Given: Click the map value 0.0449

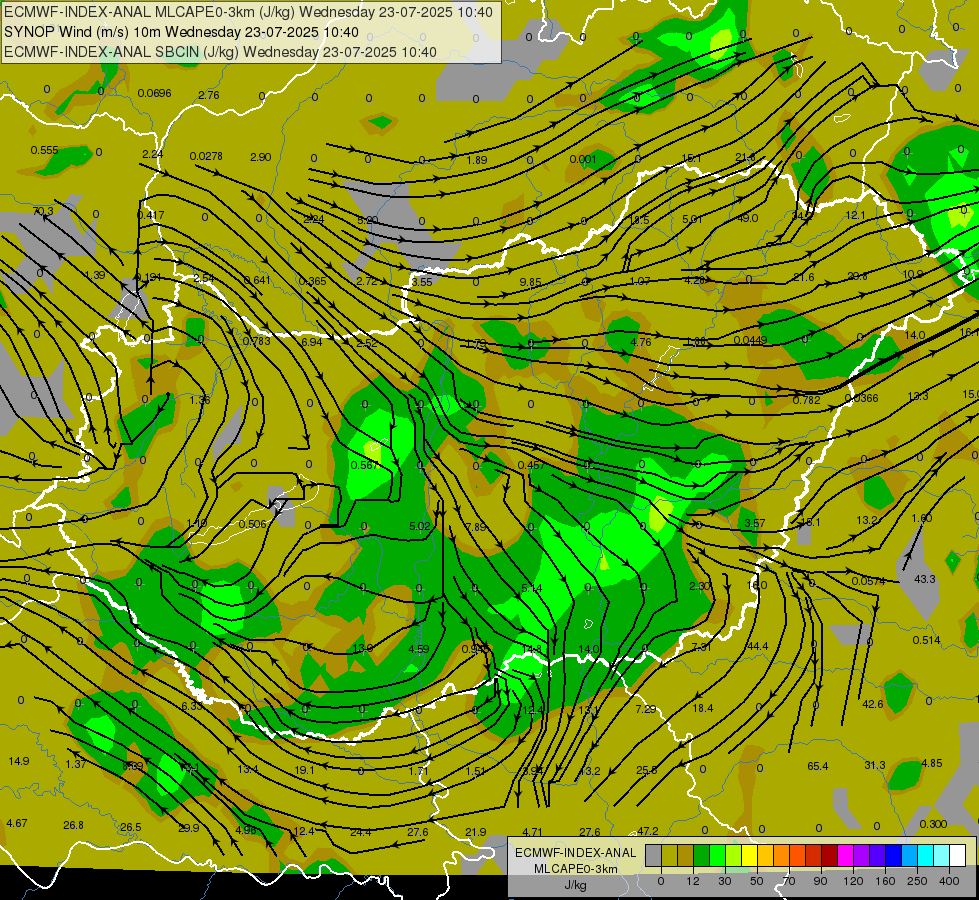Looking at the screenshot, I should [750, 340].
